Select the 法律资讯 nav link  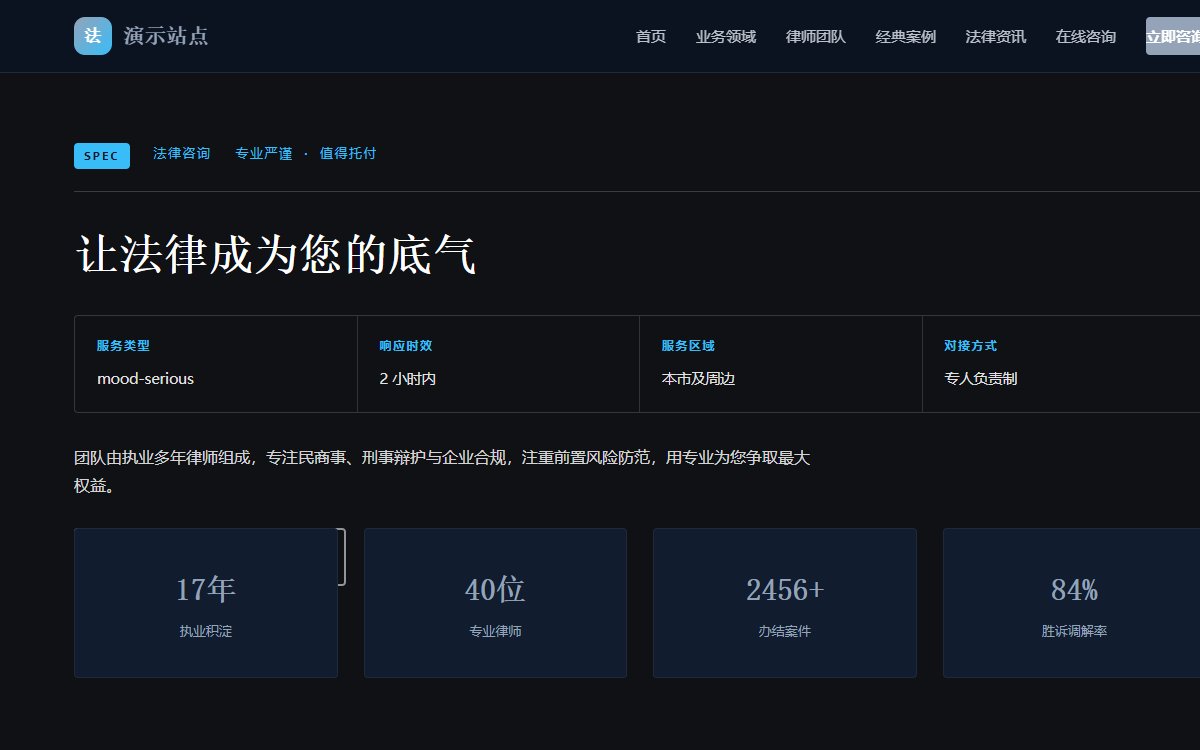tap(996, 37)
